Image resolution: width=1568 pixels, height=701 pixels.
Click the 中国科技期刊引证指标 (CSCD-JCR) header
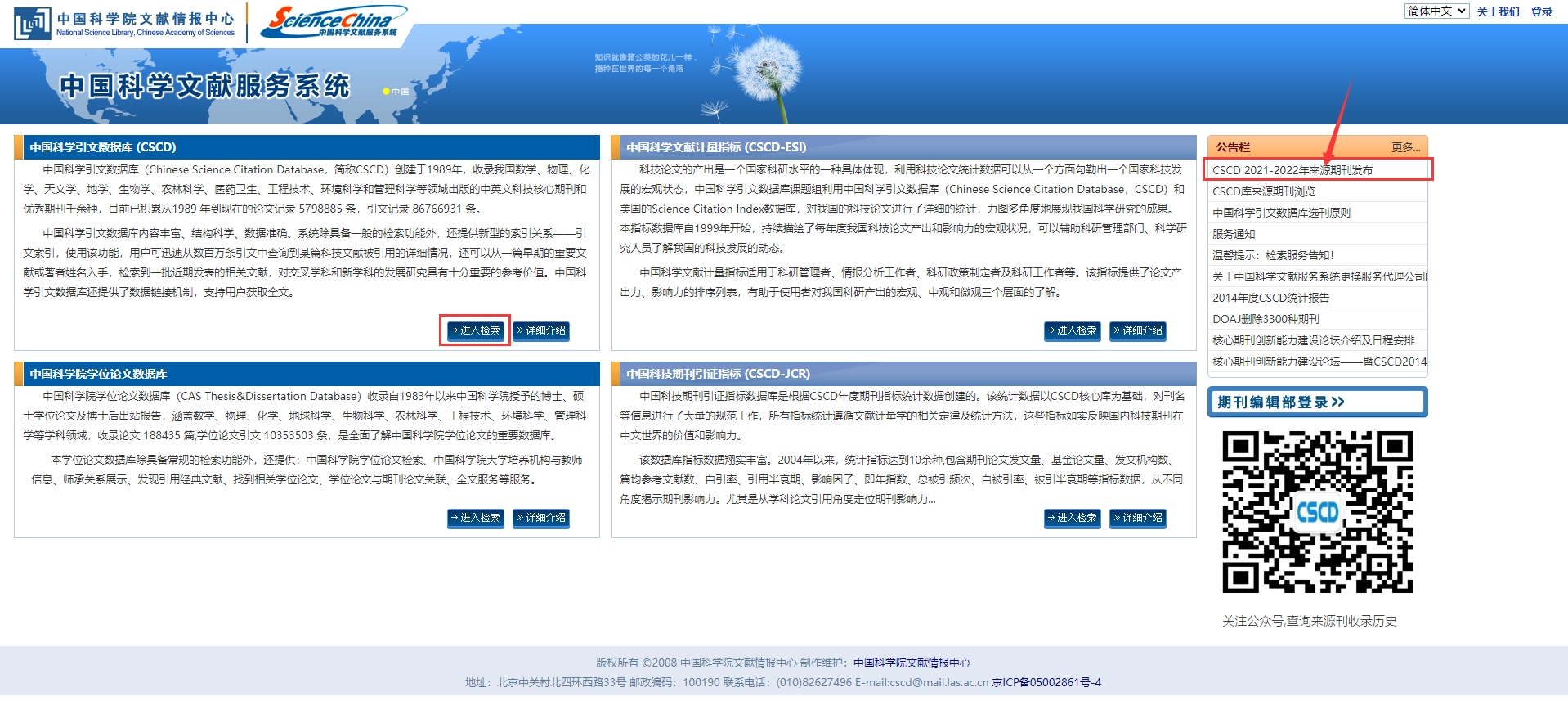coord(903,374)
